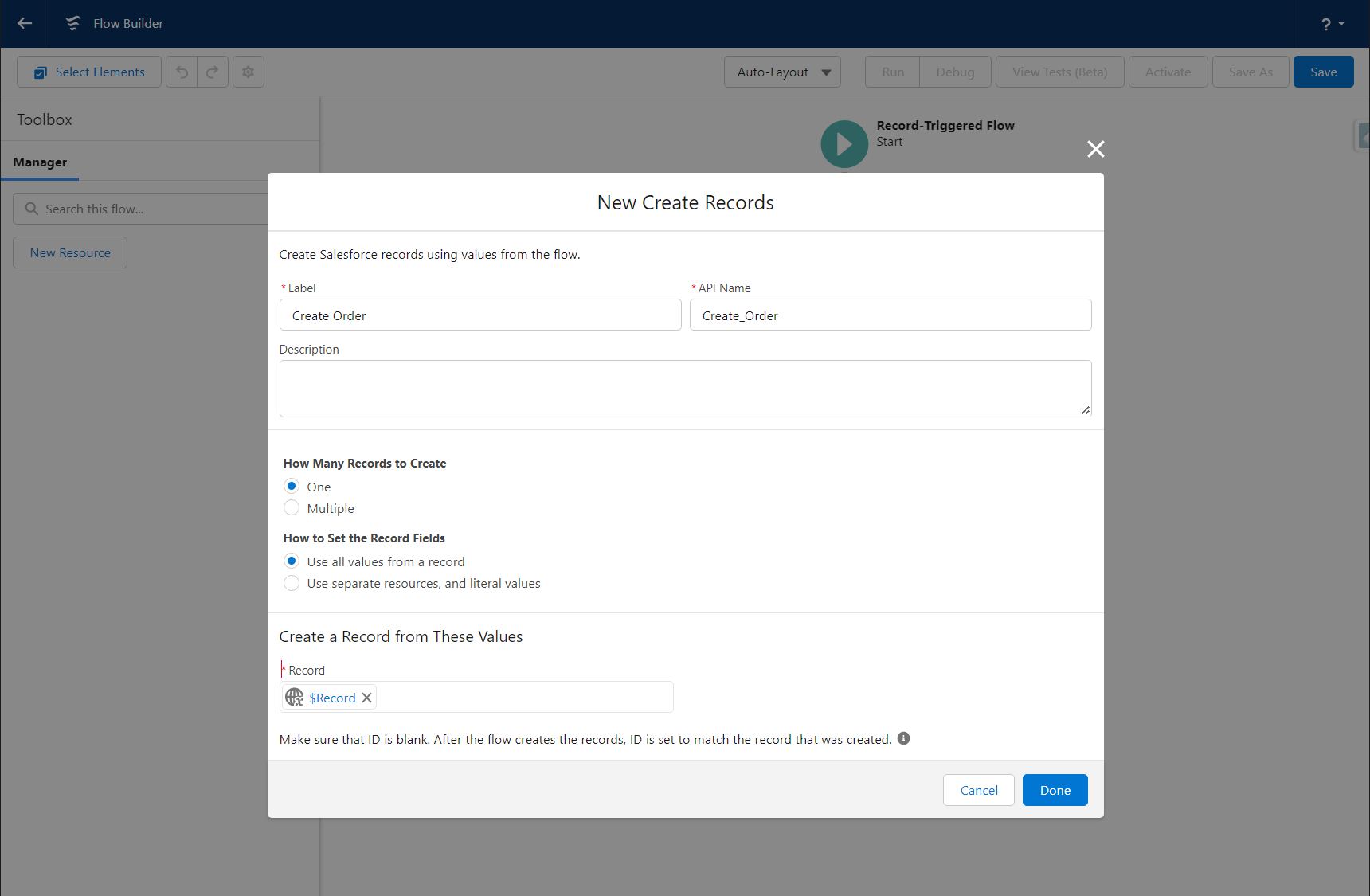Click the redo icon in toolbar

213,72
